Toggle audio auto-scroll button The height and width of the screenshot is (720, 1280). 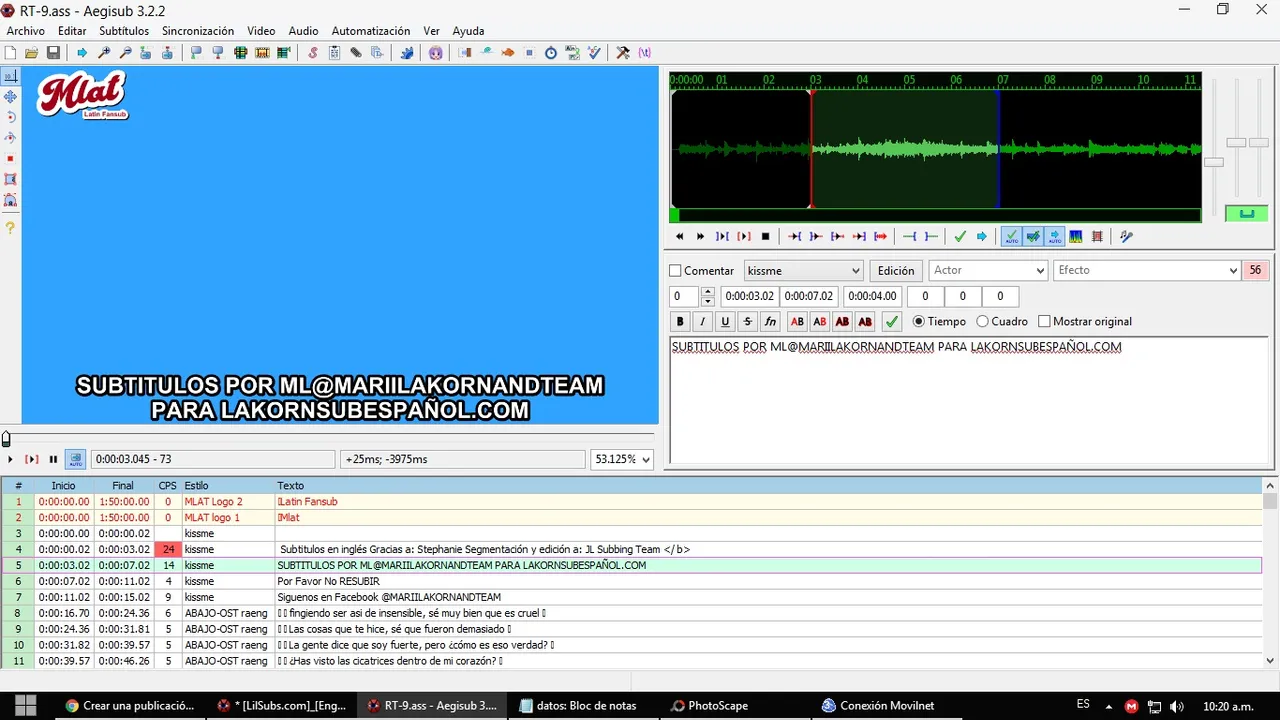tap(1054, 237)
